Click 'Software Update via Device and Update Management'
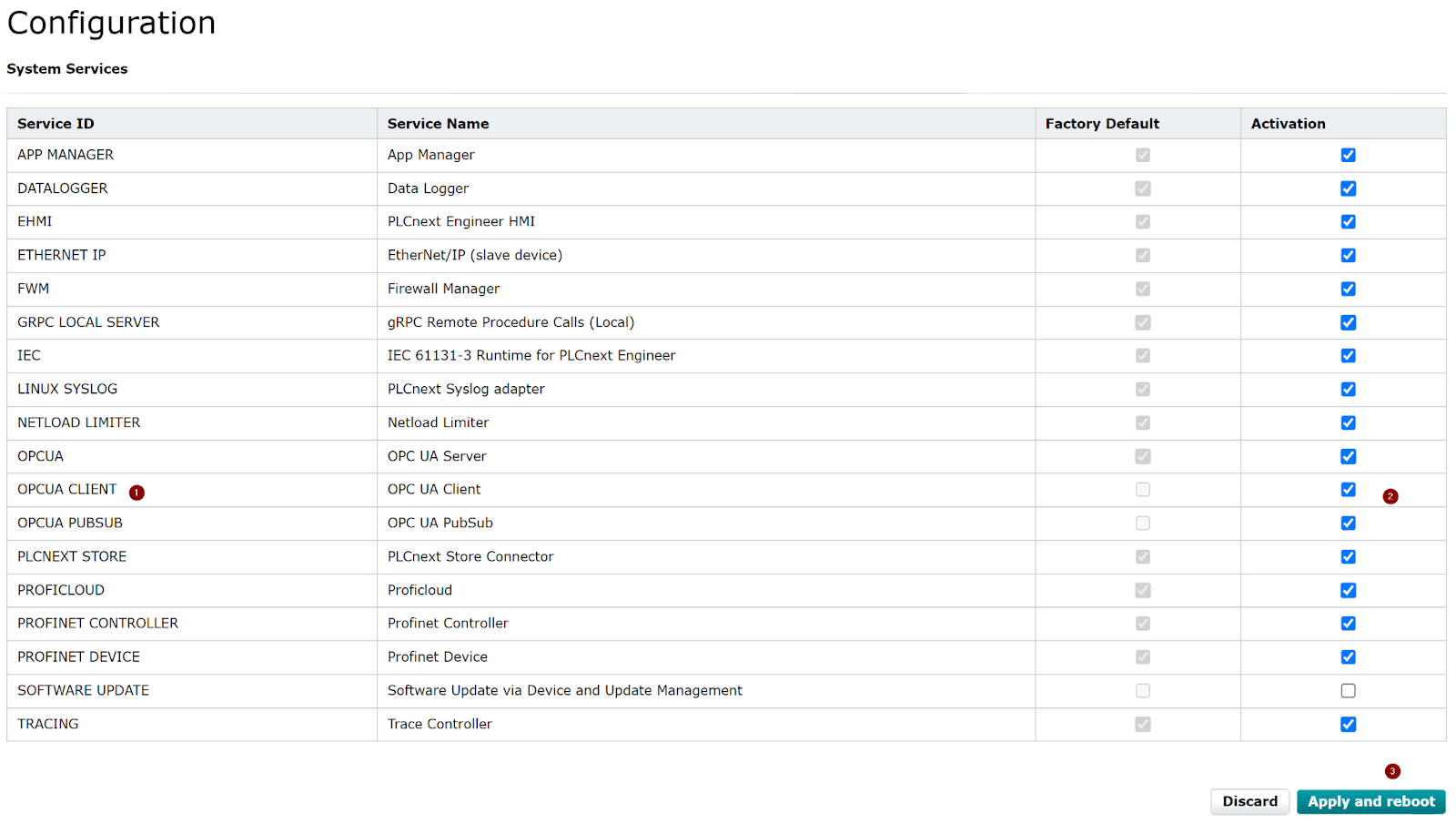Viewport: 1456px width, 824px height. tap(565, 690)
